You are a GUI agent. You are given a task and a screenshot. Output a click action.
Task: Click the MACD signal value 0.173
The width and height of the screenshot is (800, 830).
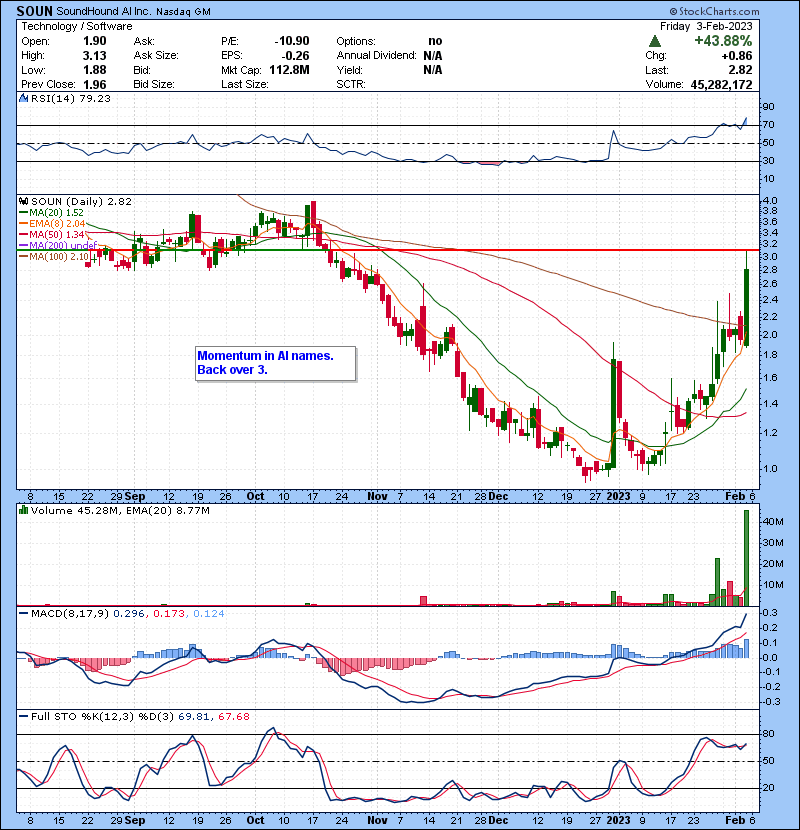pyautogui.click(x=169, y=614)
